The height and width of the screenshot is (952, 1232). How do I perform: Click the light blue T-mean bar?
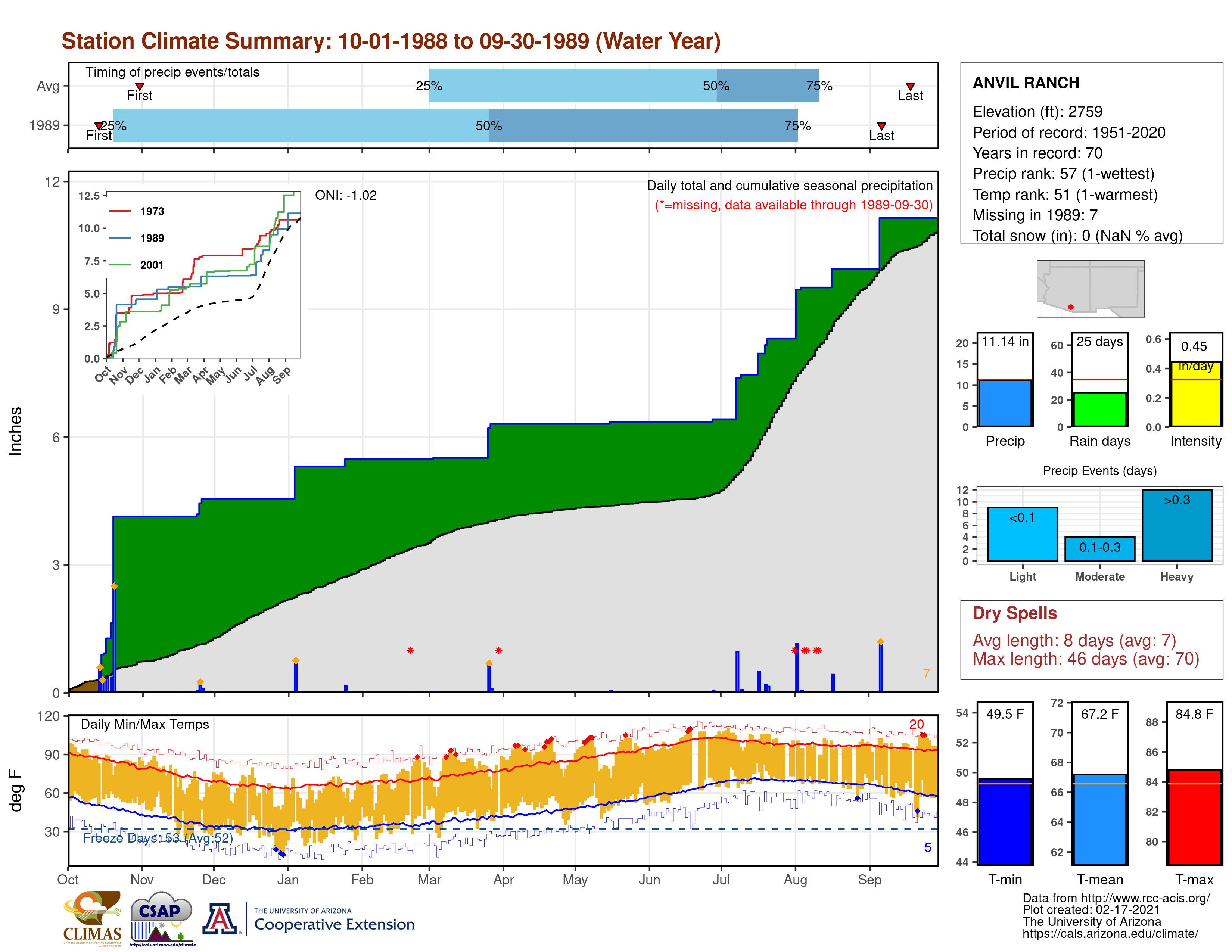point(1099,819)
